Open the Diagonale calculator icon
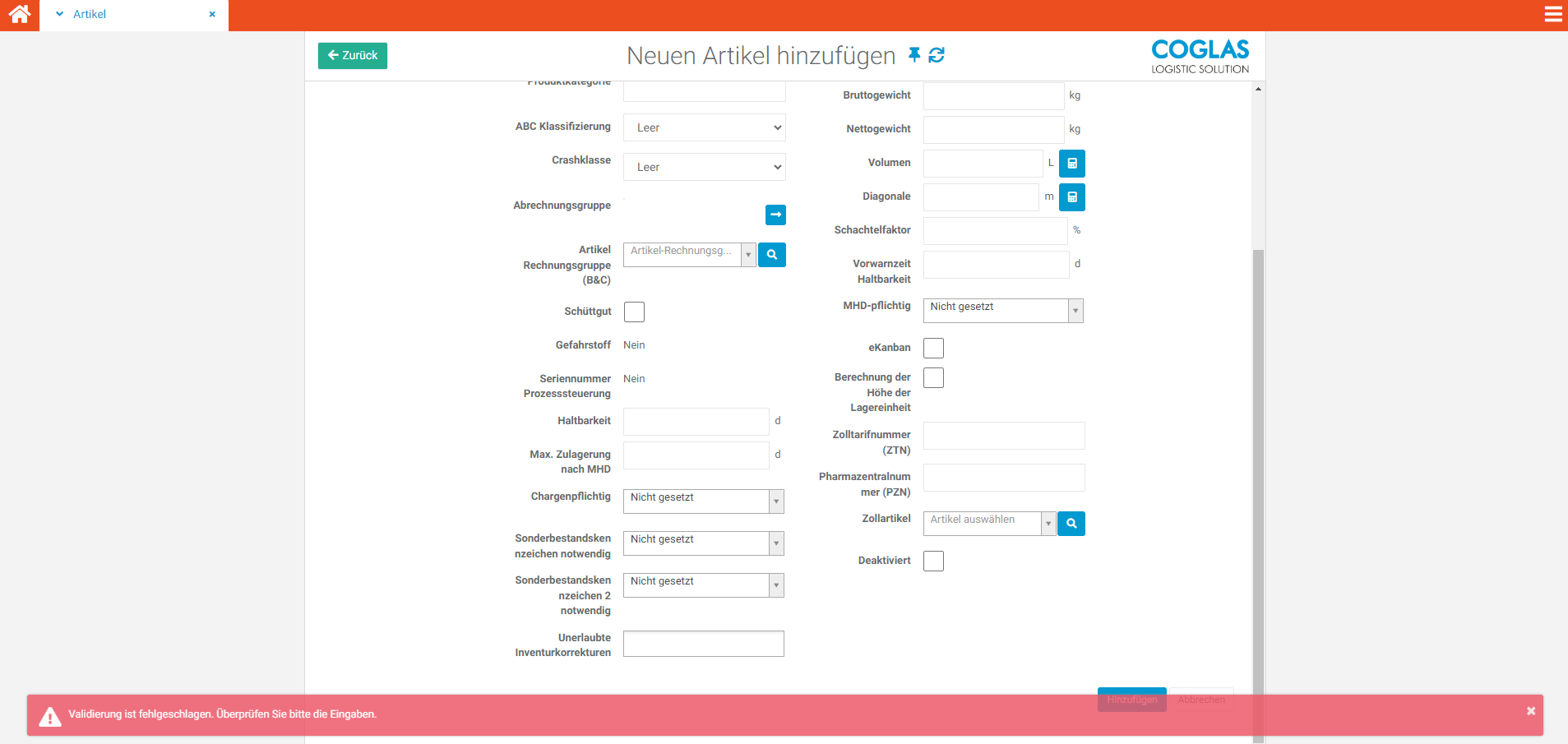Image resolution: width=1568 pixels, height=744 pixels. point(1071,197)
